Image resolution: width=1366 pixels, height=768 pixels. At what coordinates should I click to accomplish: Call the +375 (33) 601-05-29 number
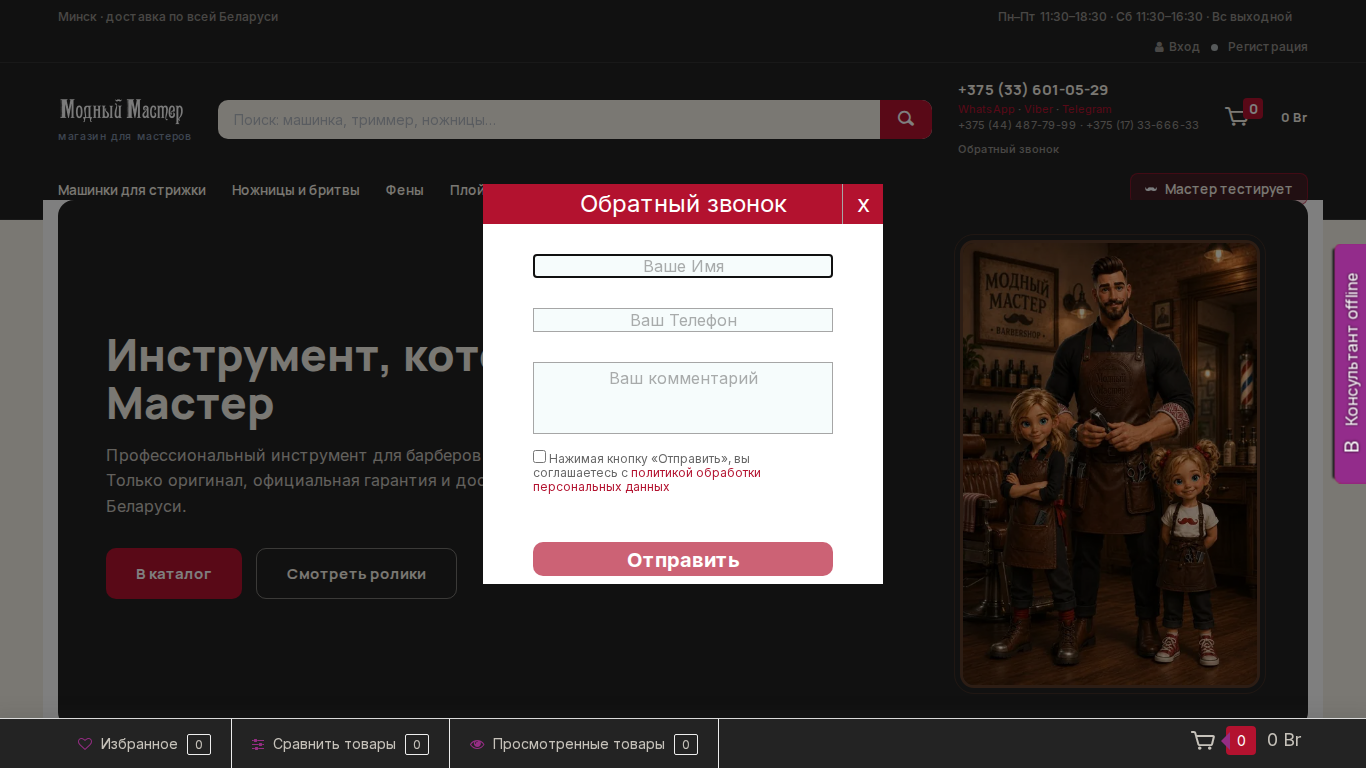pos(1033,90)
